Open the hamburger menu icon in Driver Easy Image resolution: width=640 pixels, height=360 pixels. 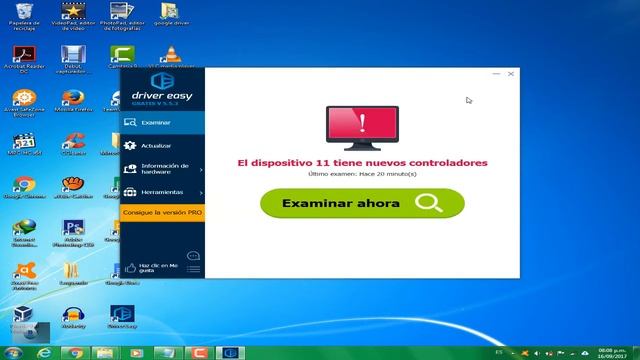(x=193, y=269)
